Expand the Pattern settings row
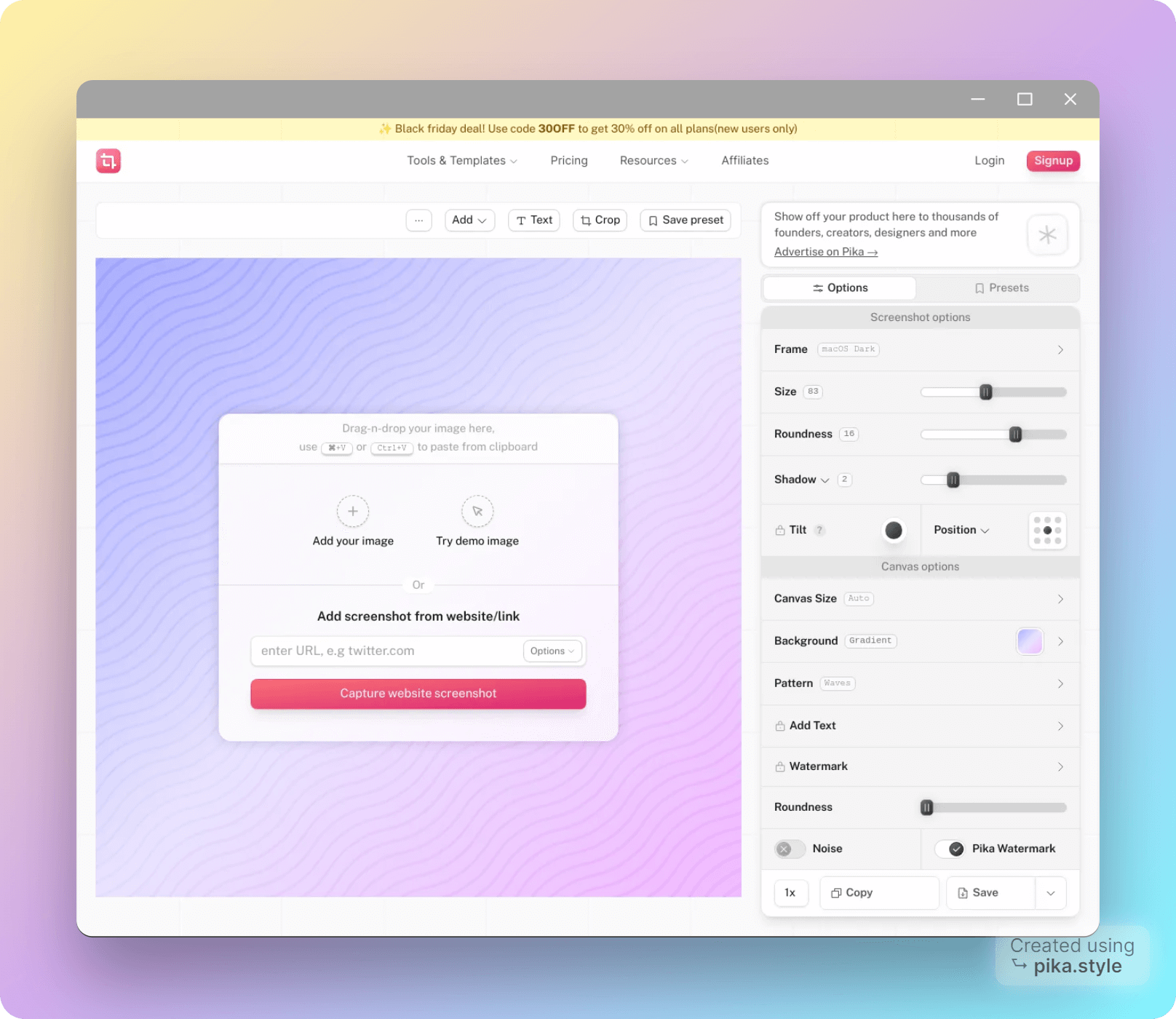 point(920,683)
